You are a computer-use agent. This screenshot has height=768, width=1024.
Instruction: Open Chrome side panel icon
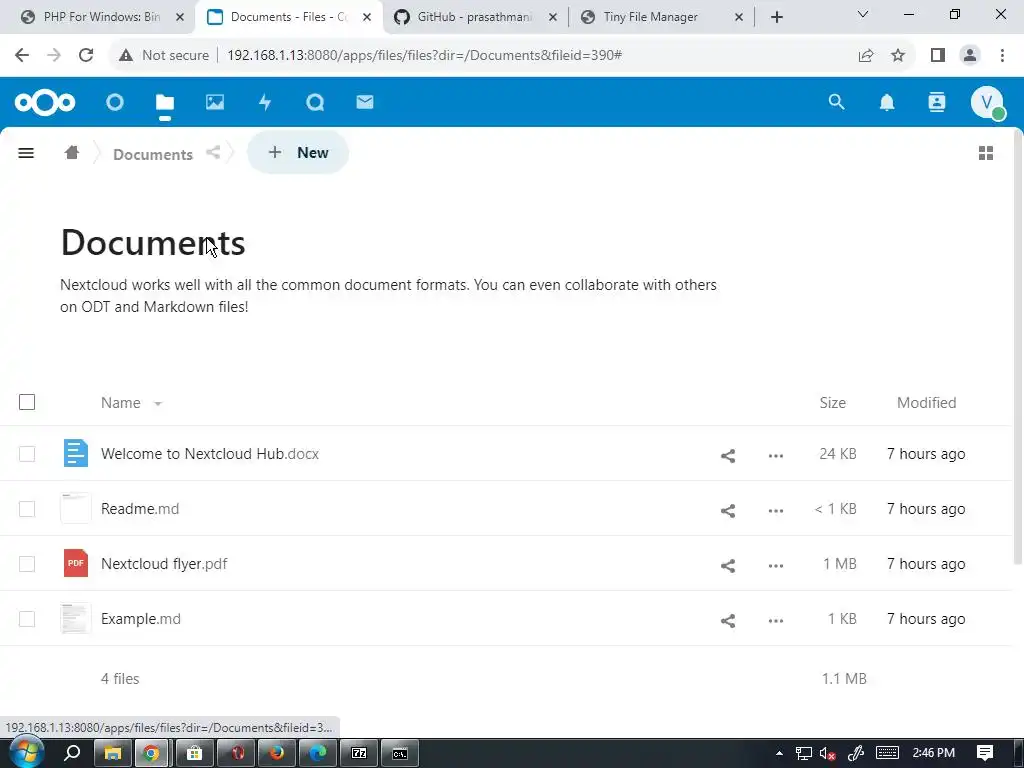tap(938, 55)
